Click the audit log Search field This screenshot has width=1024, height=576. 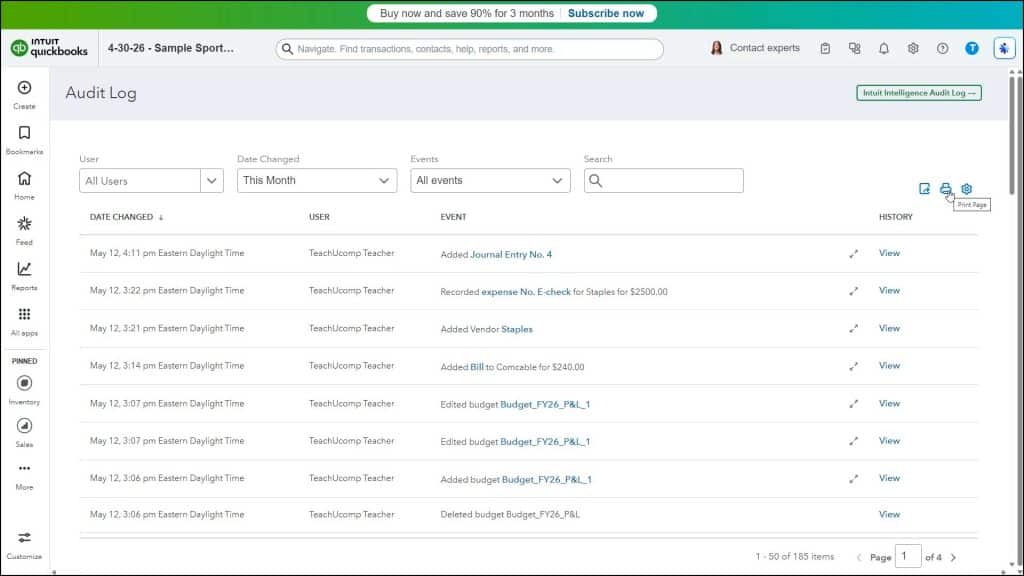click(x=664, y=181)
